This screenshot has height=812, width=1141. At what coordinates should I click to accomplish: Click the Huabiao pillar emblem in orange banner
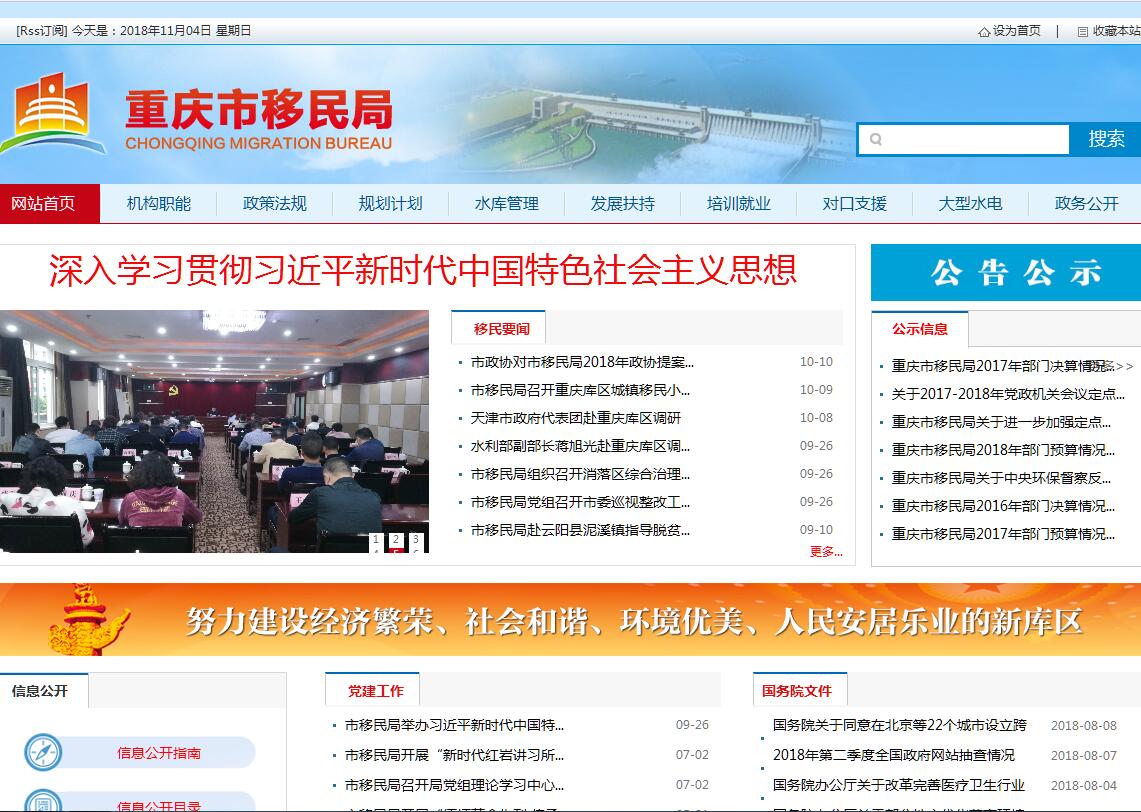(89, 620)
